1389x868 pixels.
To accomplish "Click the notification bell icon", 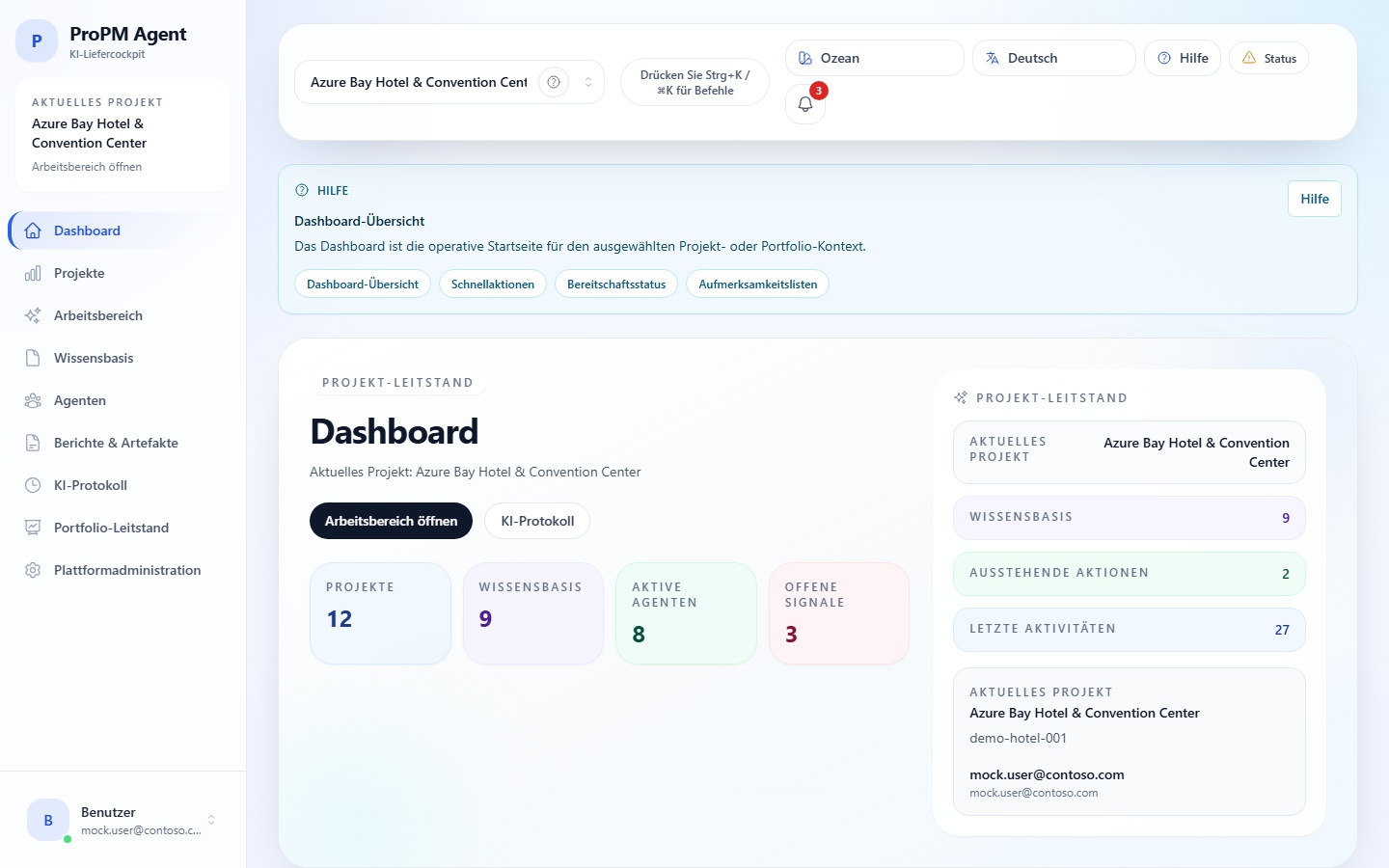I will coord(805,104).
